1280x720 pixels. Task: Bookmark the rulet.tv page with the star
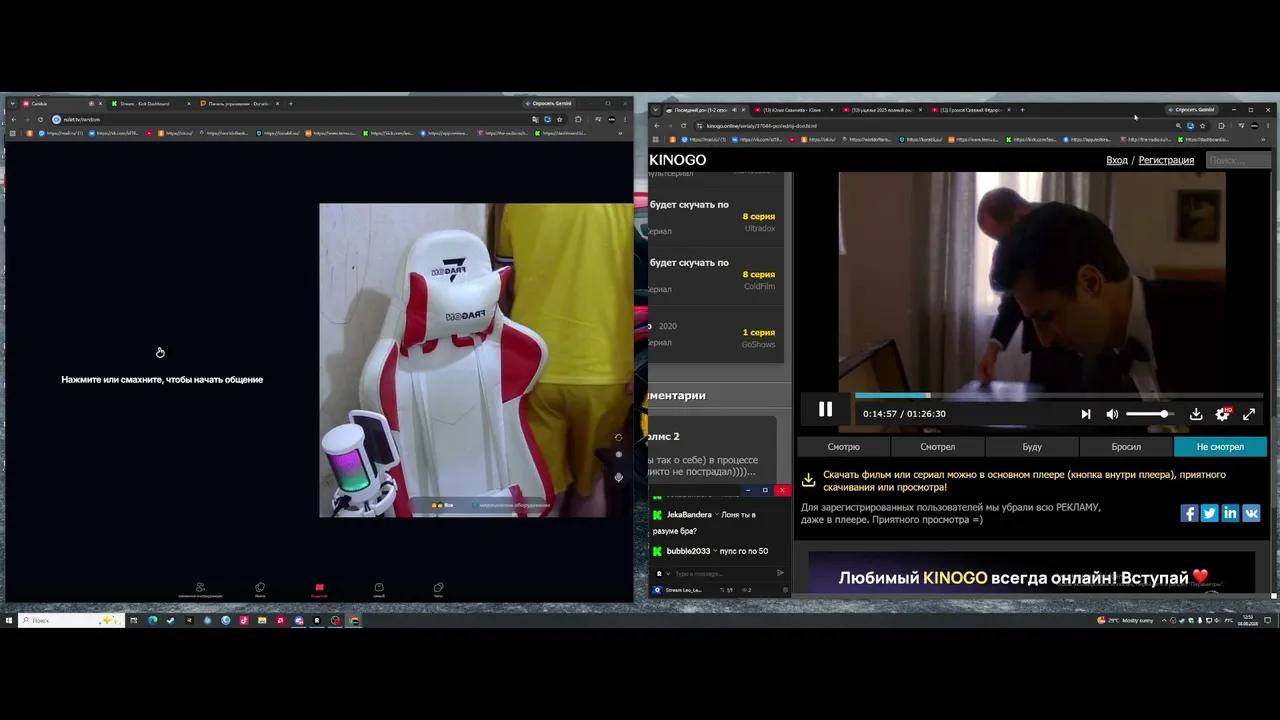pos(559,119)
